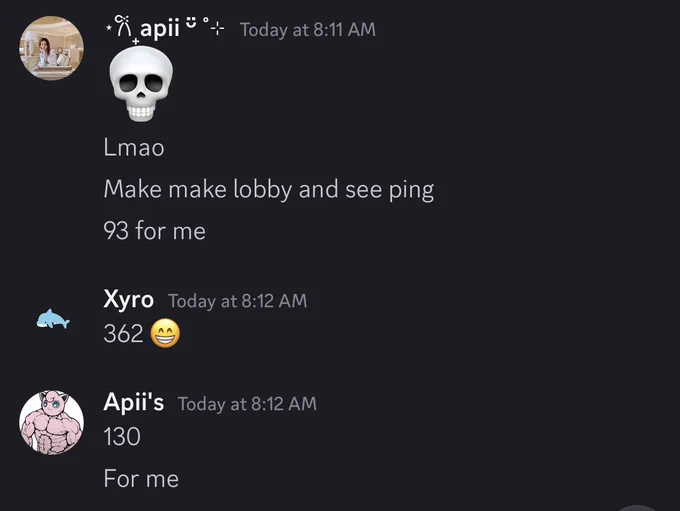This screenshot has height=511, width=680.
Task: Select the final 'For me' message
Action: pos(141,479)
